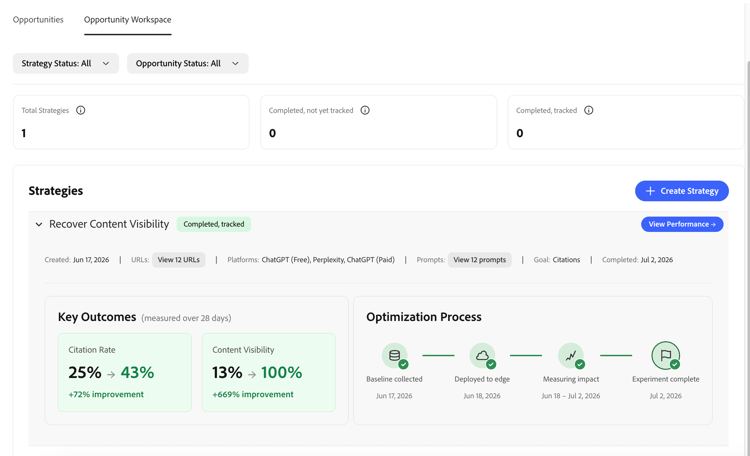Click the Measuring impact chart icon

click(x=571, y=356)
